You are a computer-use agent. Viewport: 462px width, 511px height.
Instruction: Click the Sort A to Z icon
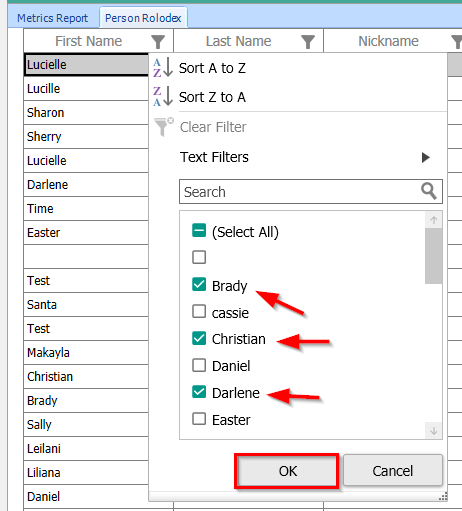click(x=163, y=68)
